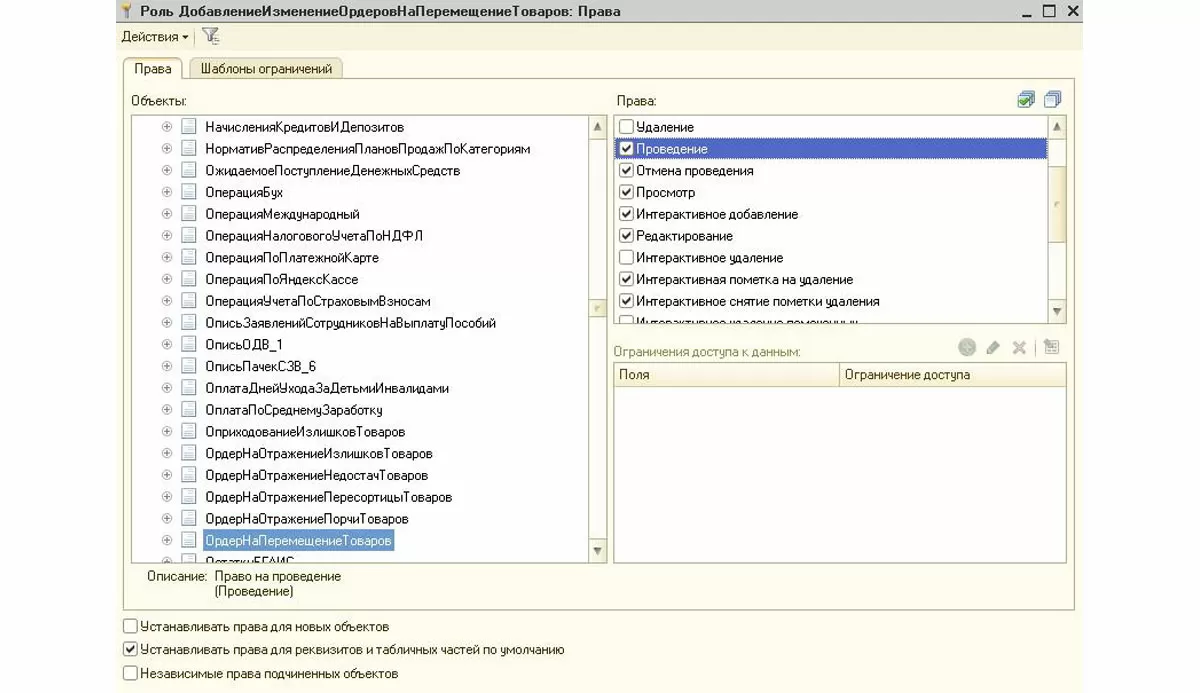
Task: Enable Интерактивное удаление right
Action: coord(627,258)
